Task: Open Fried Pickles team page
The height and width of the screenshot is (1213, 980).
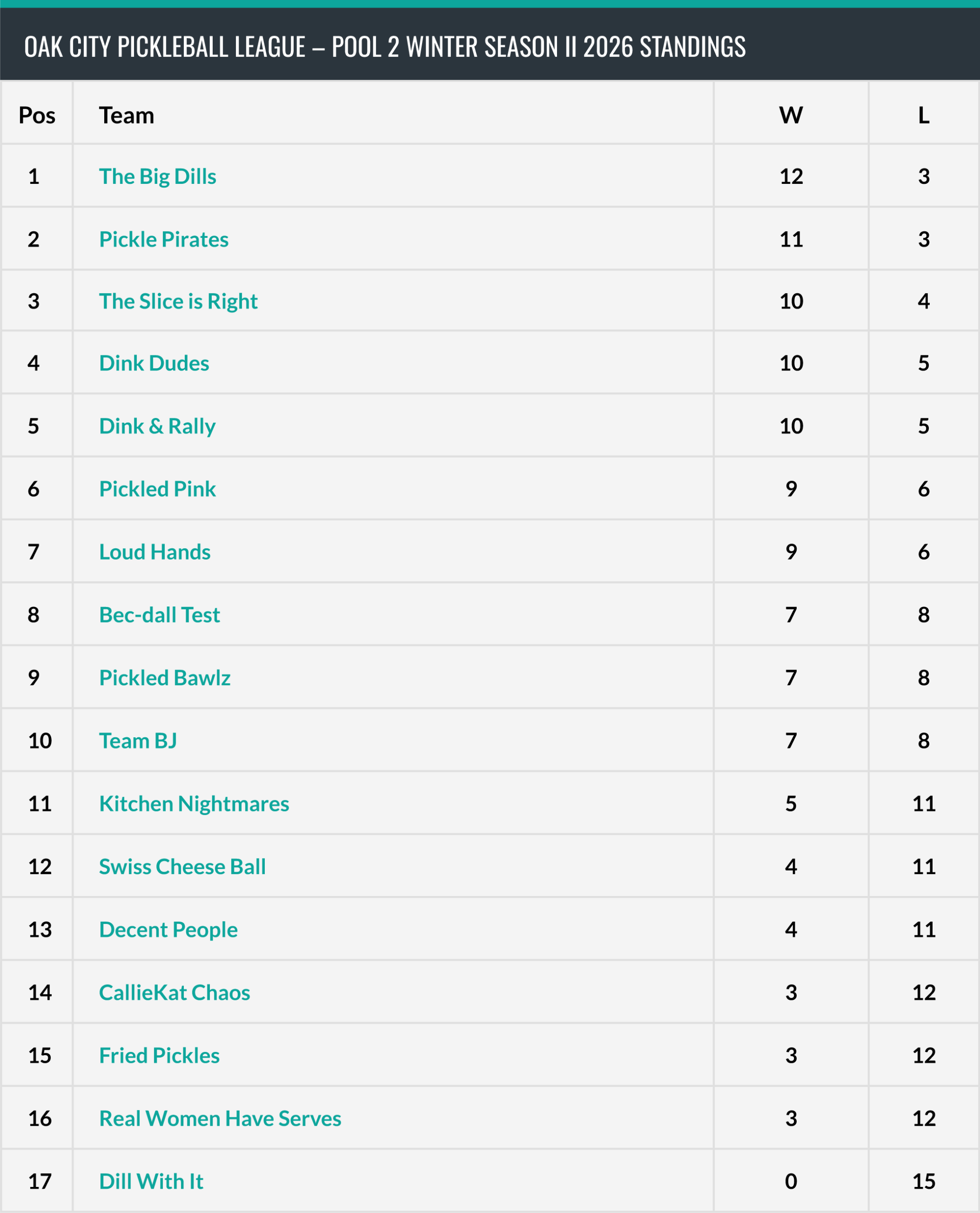Action: click(159, 1055)
